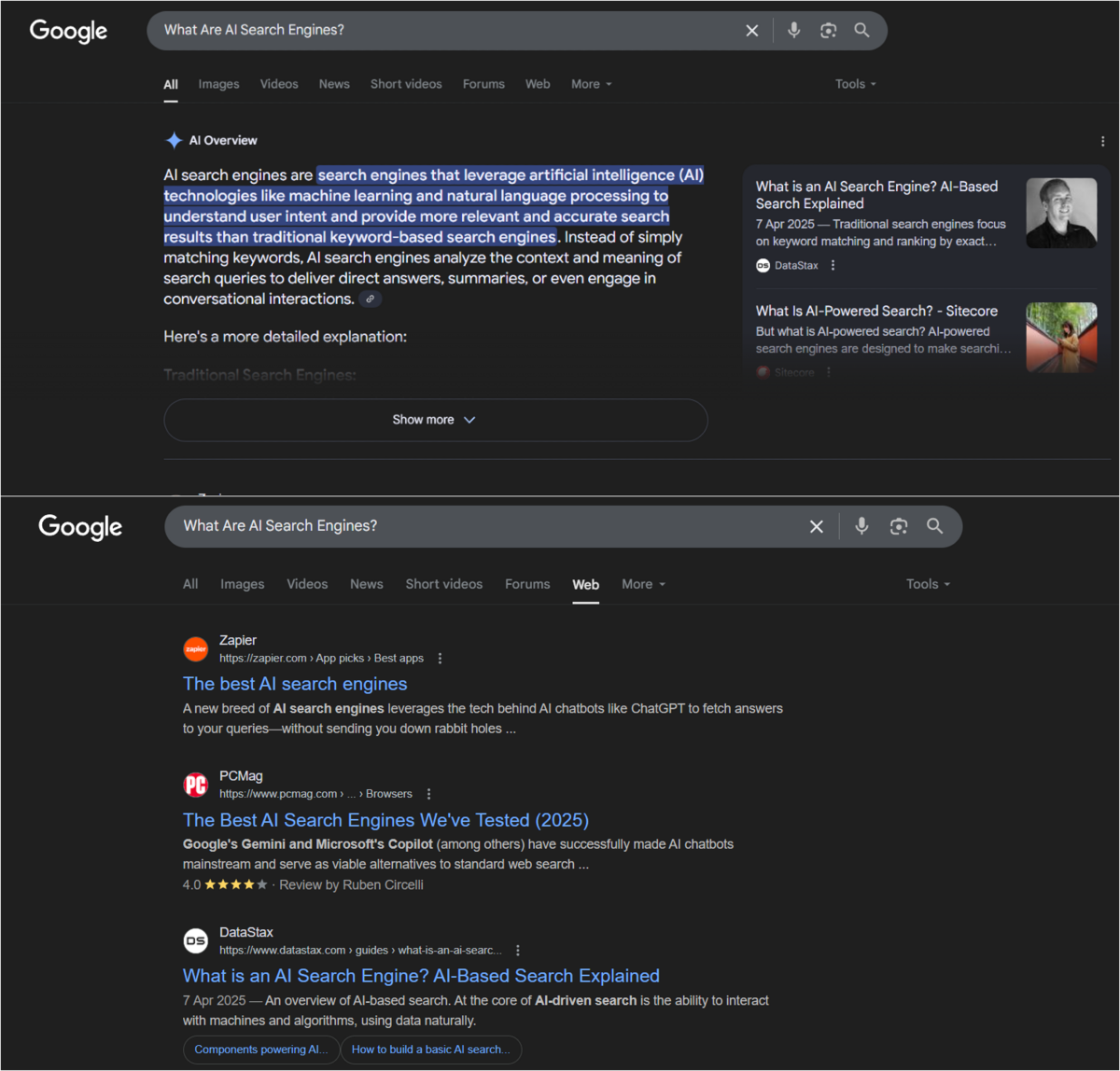Open the Tools dropdown in the top screenshot
Viewport: 1120px width, 1071px height.
pyautogui.click(x=856, y=84)
